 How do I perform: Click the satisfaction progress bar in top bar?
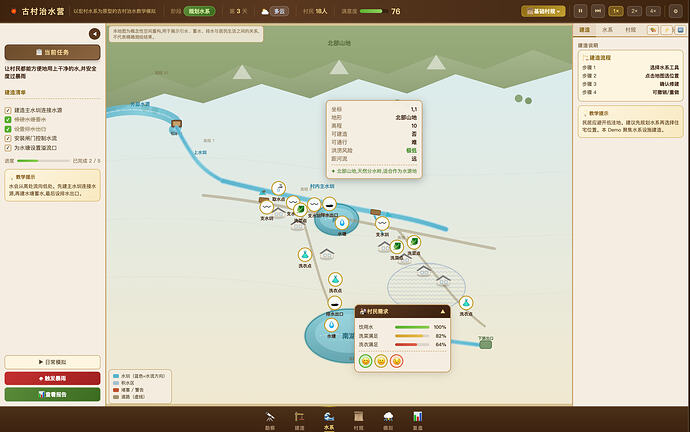click(x=373, y=11)
